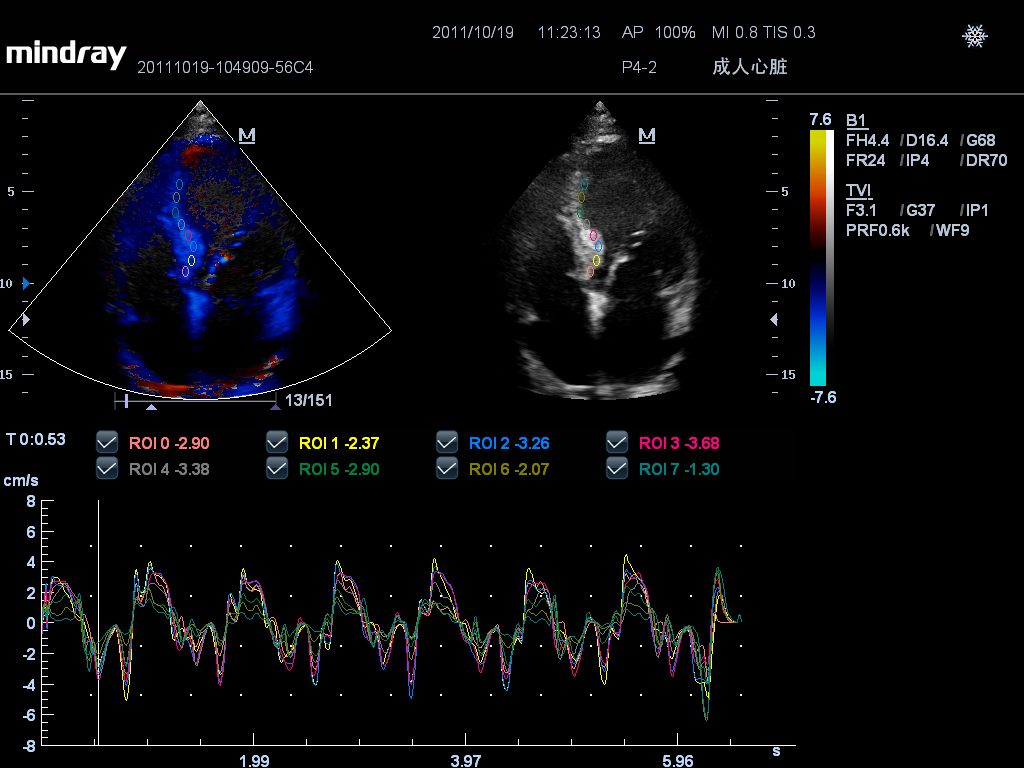Click the end triangle marker of the cine bar

[x=276, y=406]
